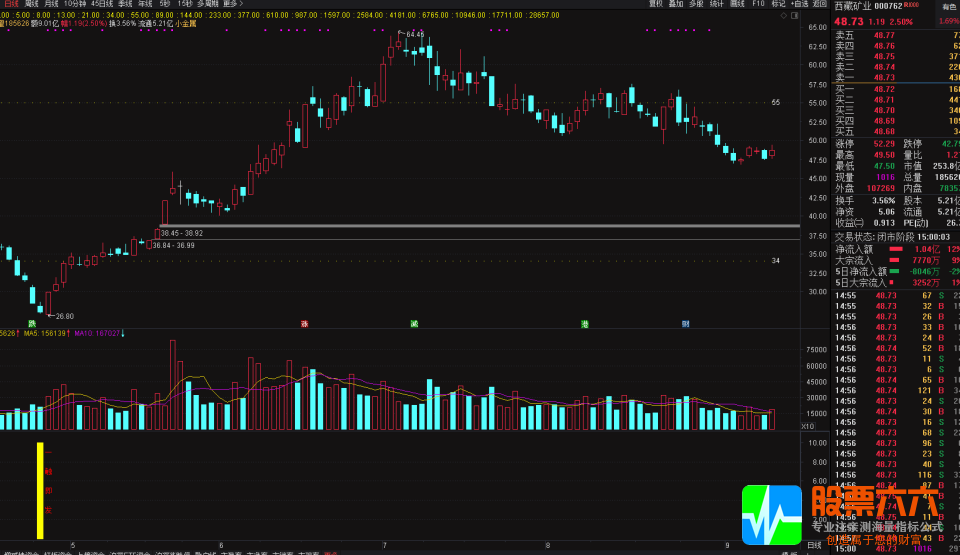Click the 最低 value 47.50
The width and height of the screenshot is (960, 555).
(884, 166)
